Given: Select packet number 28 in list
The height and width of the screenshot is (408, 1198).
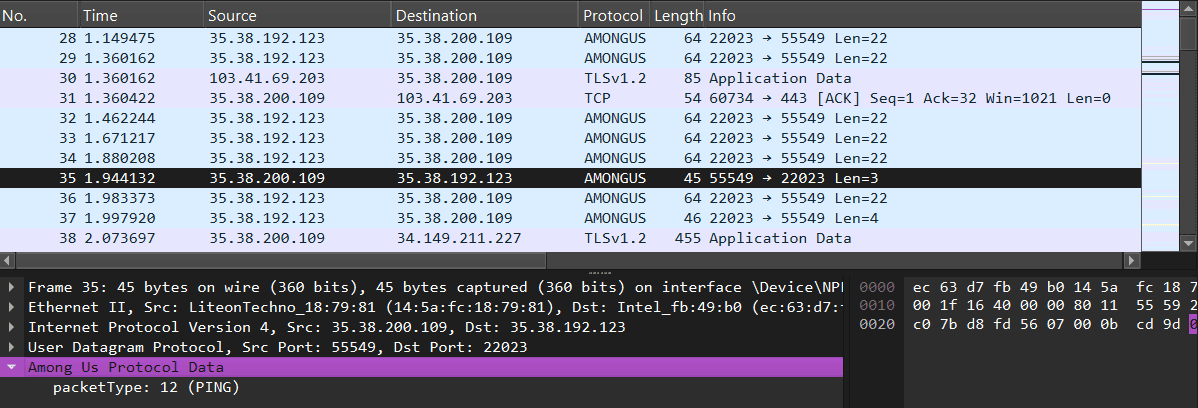Looking at the screenshot, I should 500,38.
